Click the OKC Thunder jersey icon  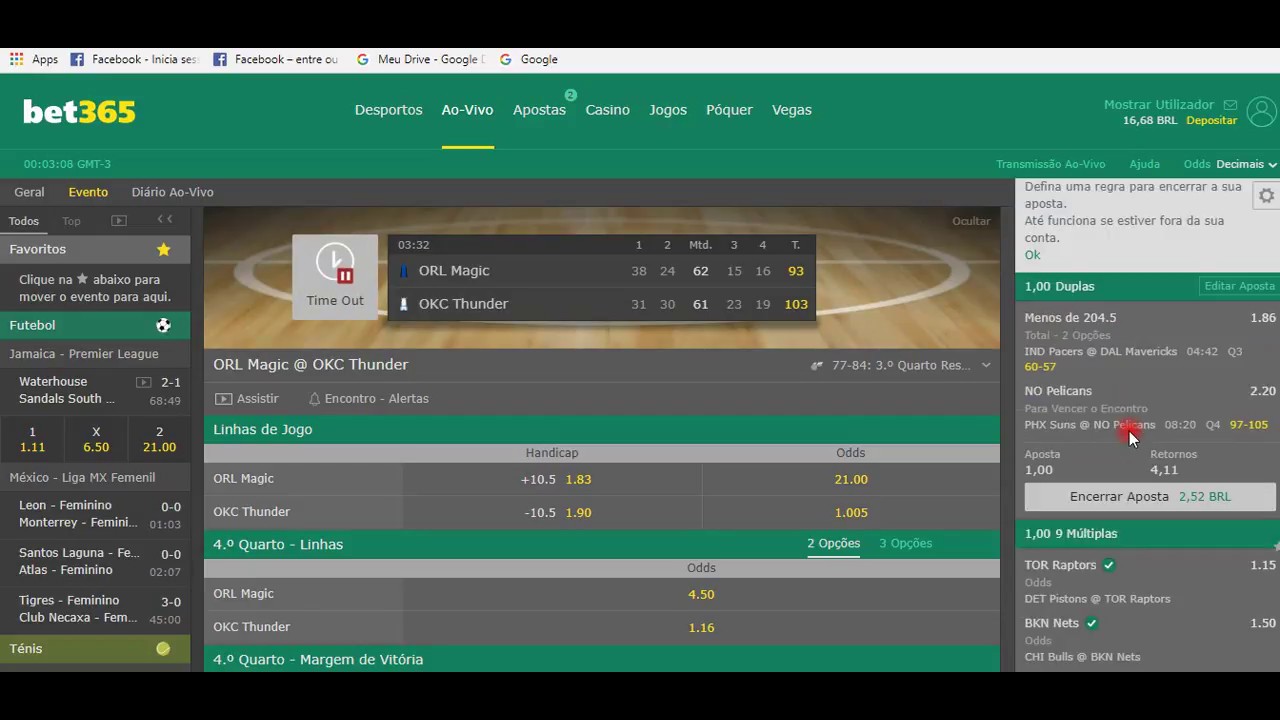pyautogui.click(x=404, y=304)
